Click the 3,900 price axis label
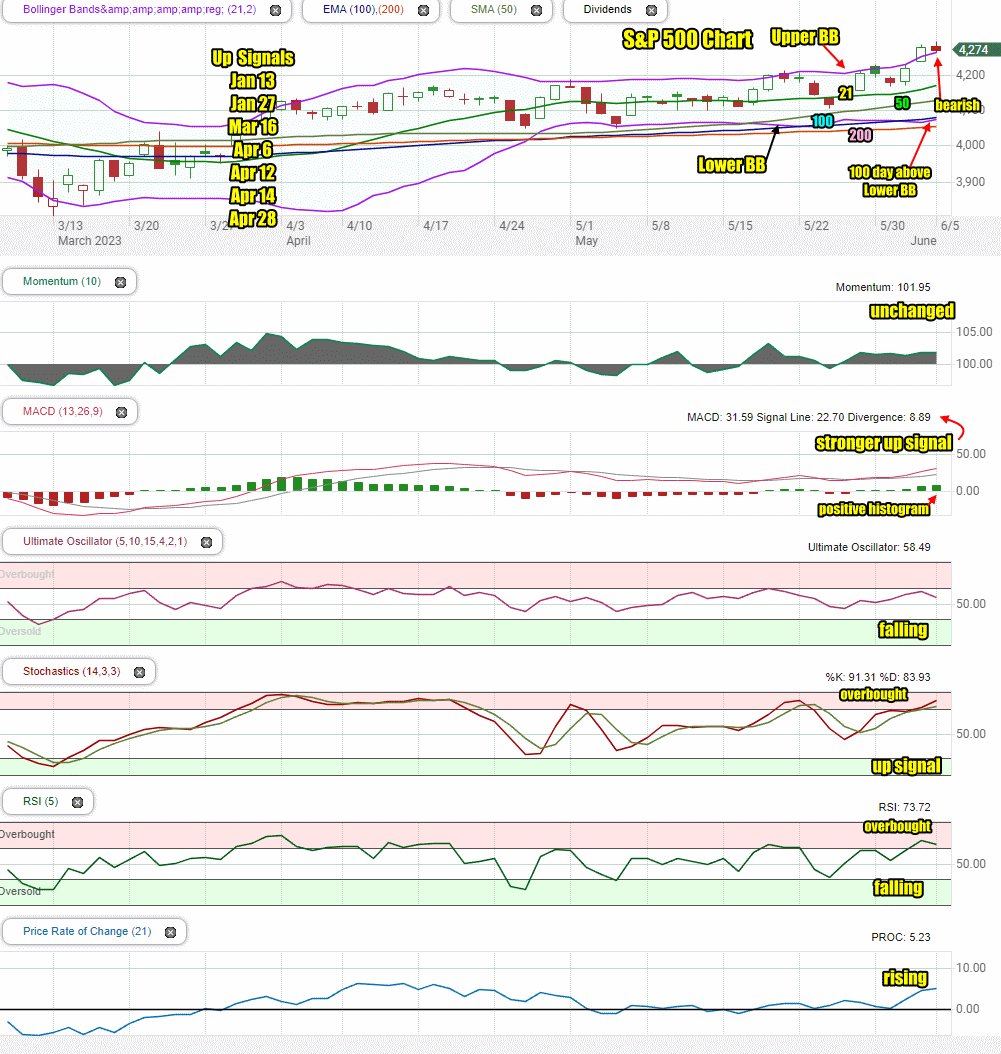The height and width of the screenshot is (1054, 1001). pyautogui.click(x=971, y=182)
